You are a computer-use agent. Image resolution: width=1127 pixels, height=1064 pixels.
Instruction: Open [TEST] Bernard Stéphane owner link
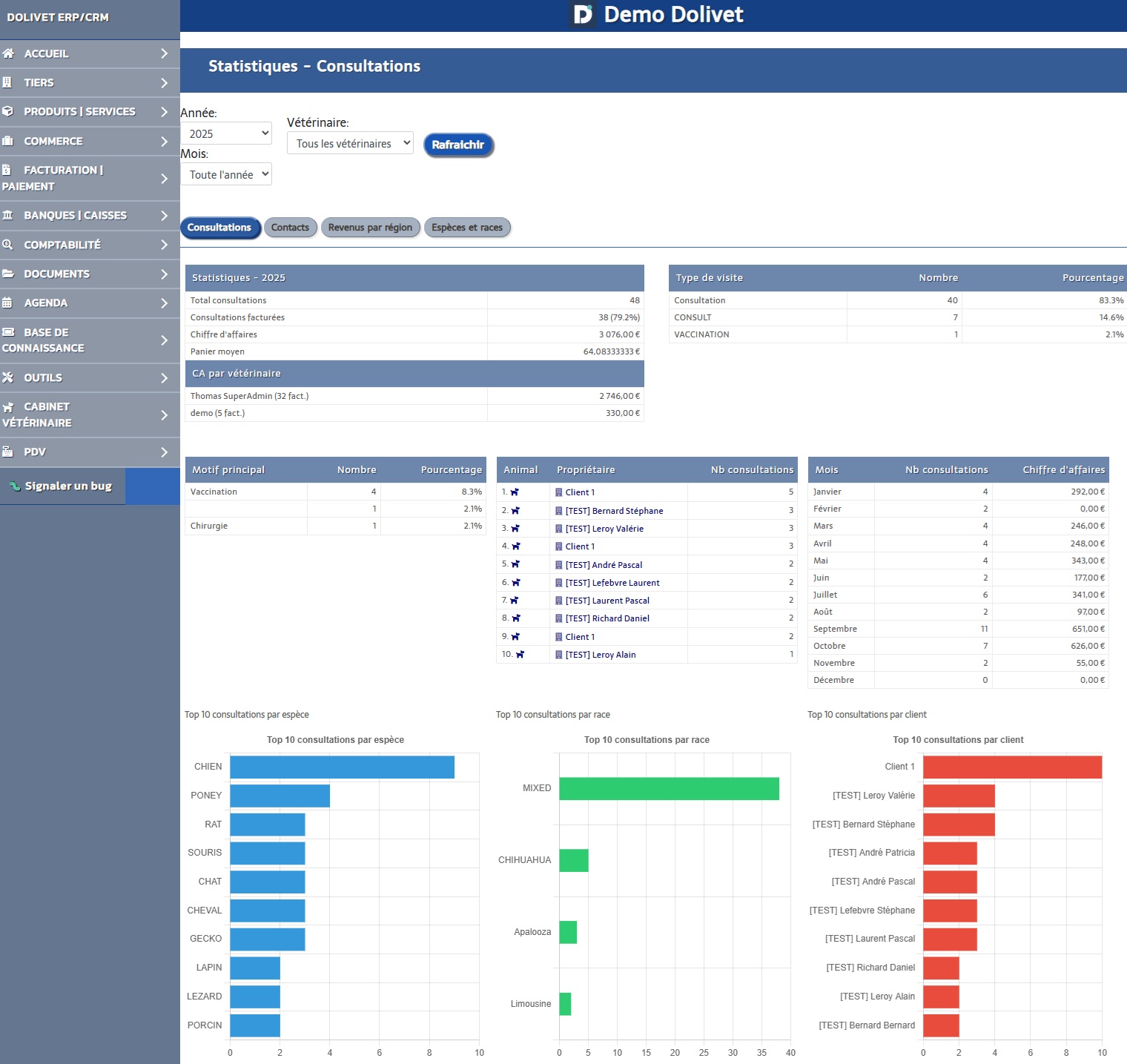614,511
